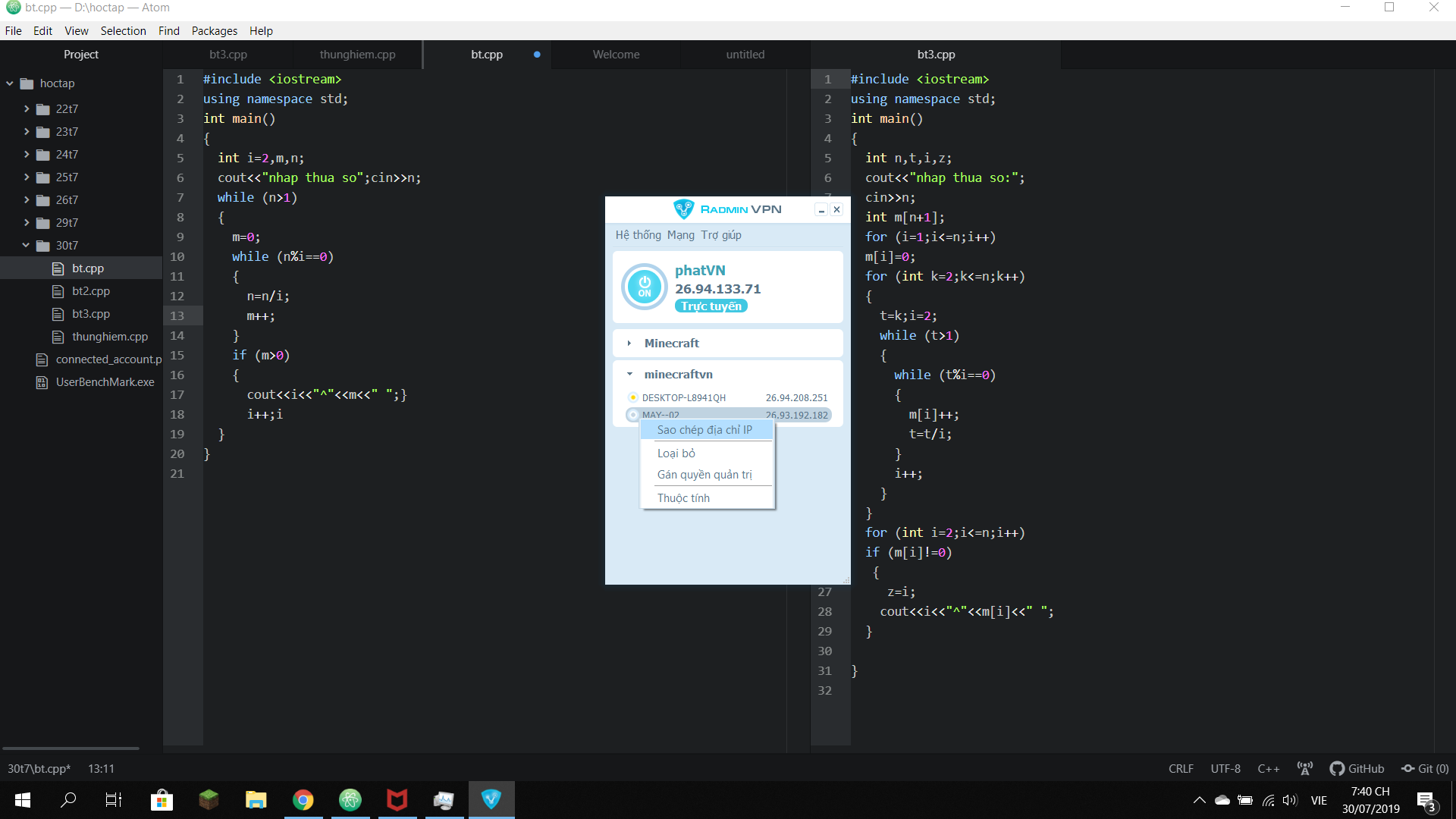Open the McAfee taskbar icon
The image size is (1456, 819).
pyautogui.click(x=397, y=799)
